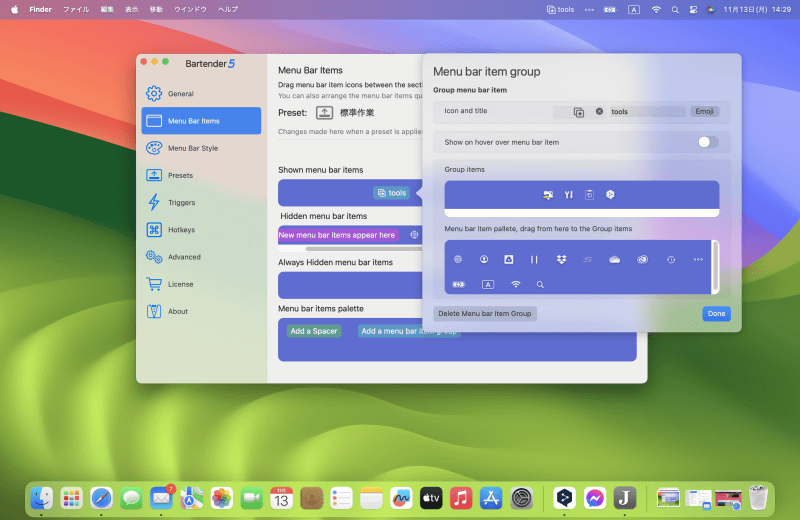Click the pallete vertical scrollbar
The height and width of the screenshot is (520, 800).
(715, 267)
